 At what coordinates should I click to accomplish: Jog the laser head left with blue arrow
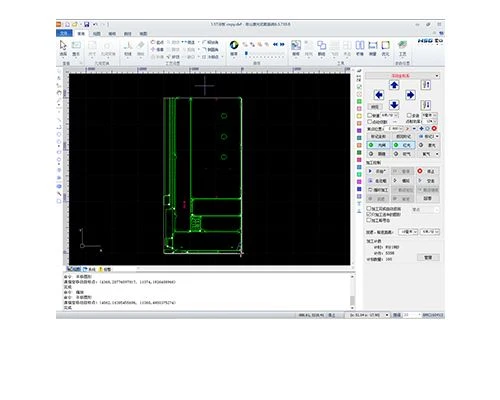[x=379, y=95]
